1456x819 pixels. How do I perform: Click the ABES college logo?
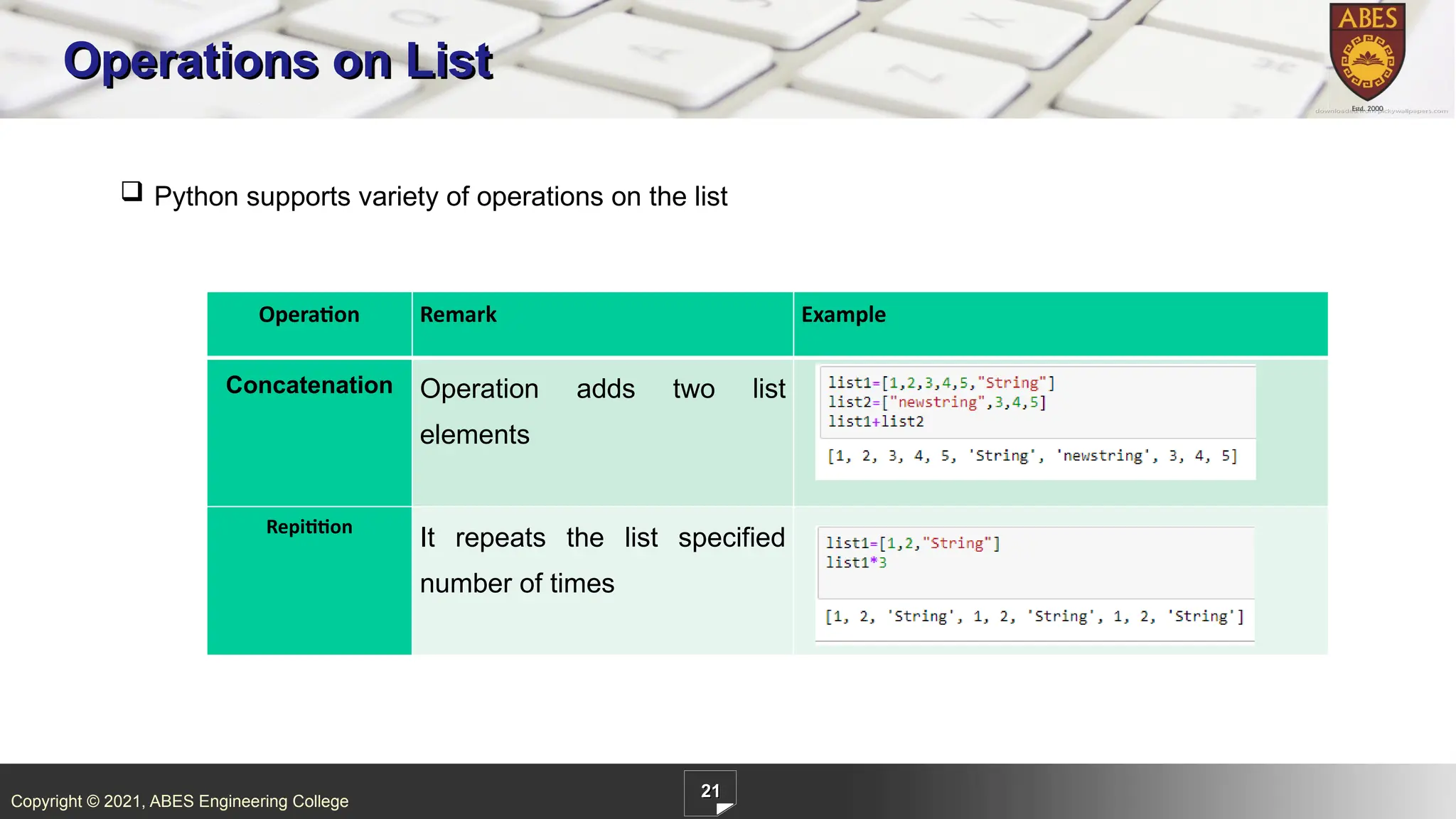tap(1367, 58)
